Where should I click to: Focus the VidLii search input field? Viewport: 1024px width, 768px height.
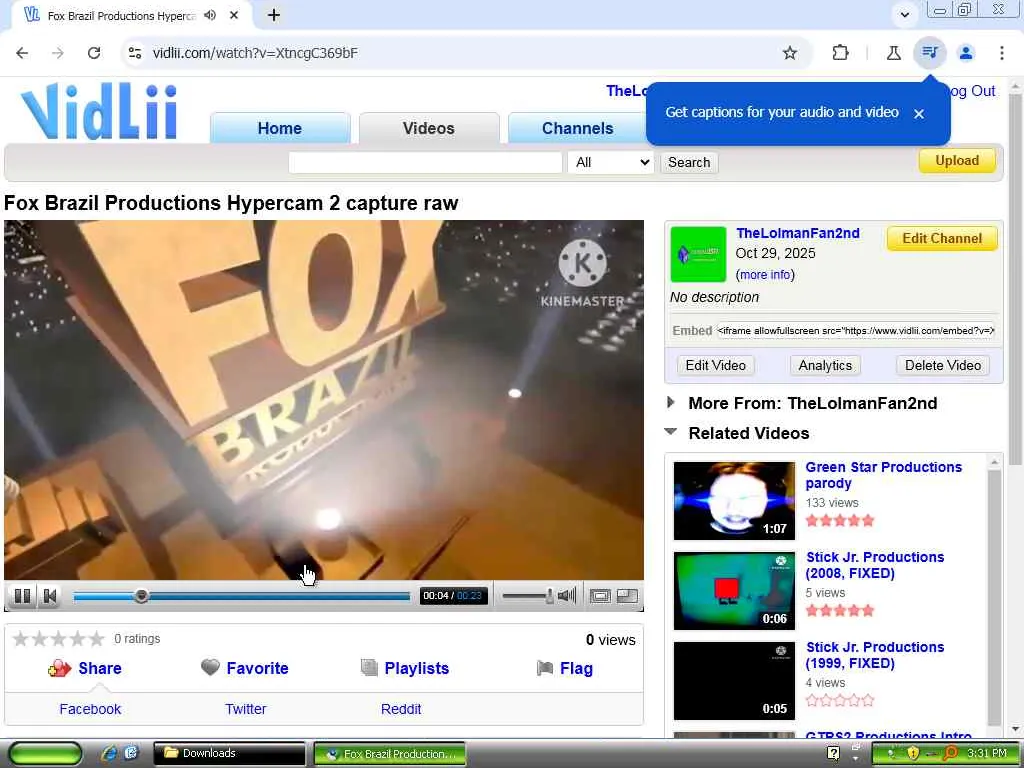pos(425,162)
